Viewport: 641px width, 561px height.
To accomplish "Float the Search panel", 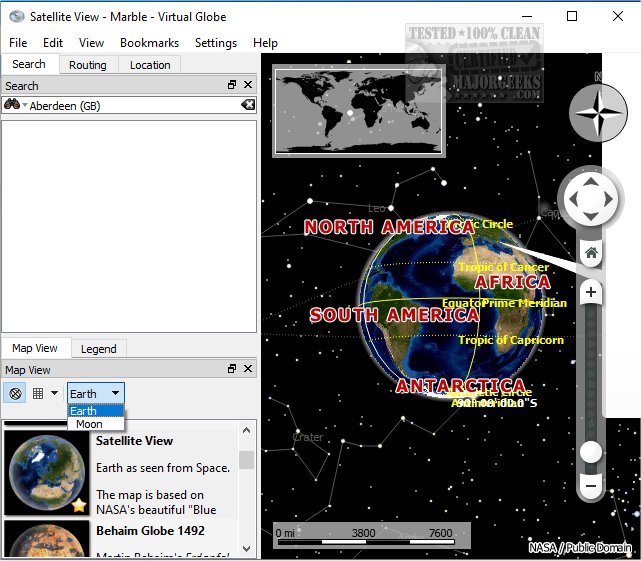I will coord(232,85).
